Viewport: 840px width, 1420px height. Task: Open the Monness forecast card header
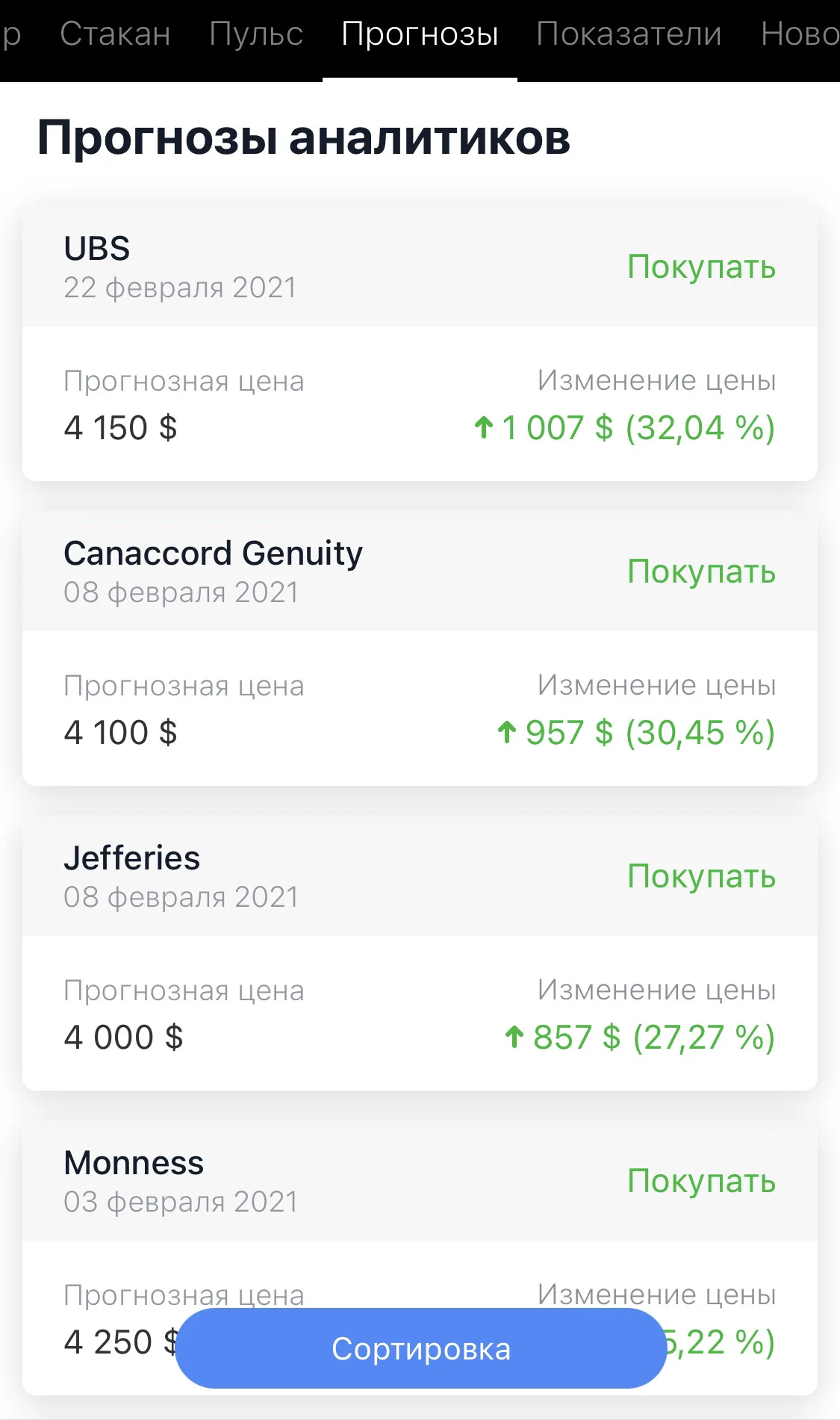click(x=420, y=1181)
